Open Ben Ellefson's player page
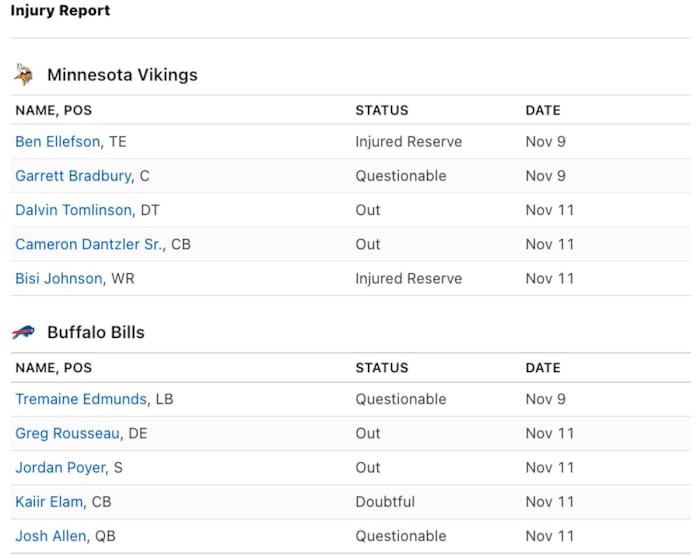This screenshot has width=700, height=559. point(57,142)
